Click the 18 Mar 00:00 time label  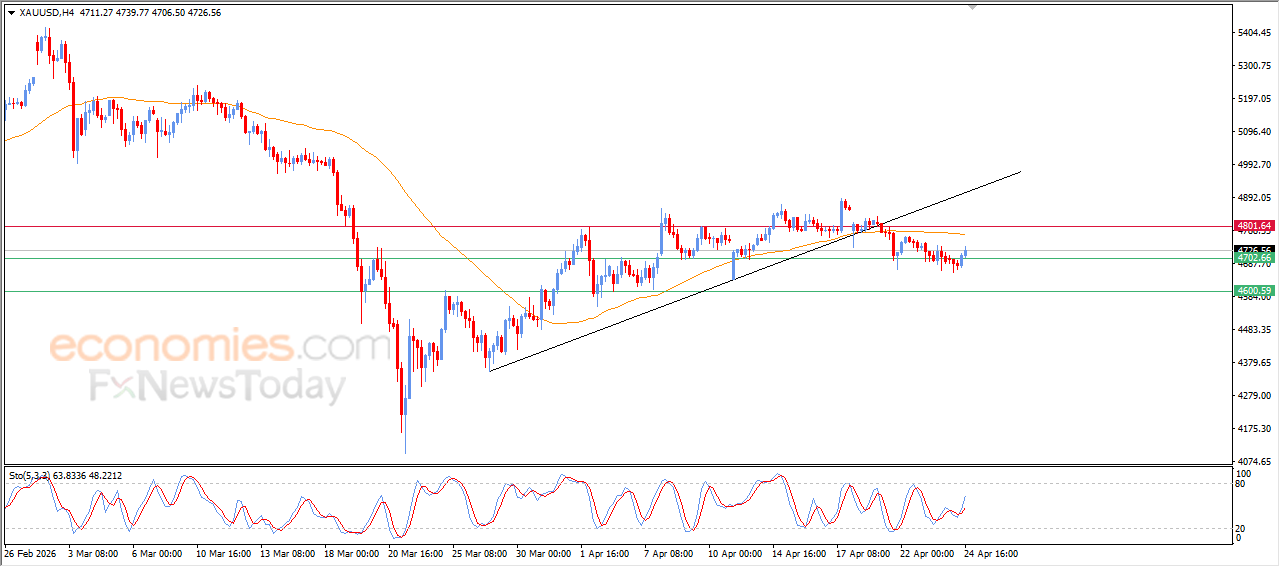coord(352,552)
